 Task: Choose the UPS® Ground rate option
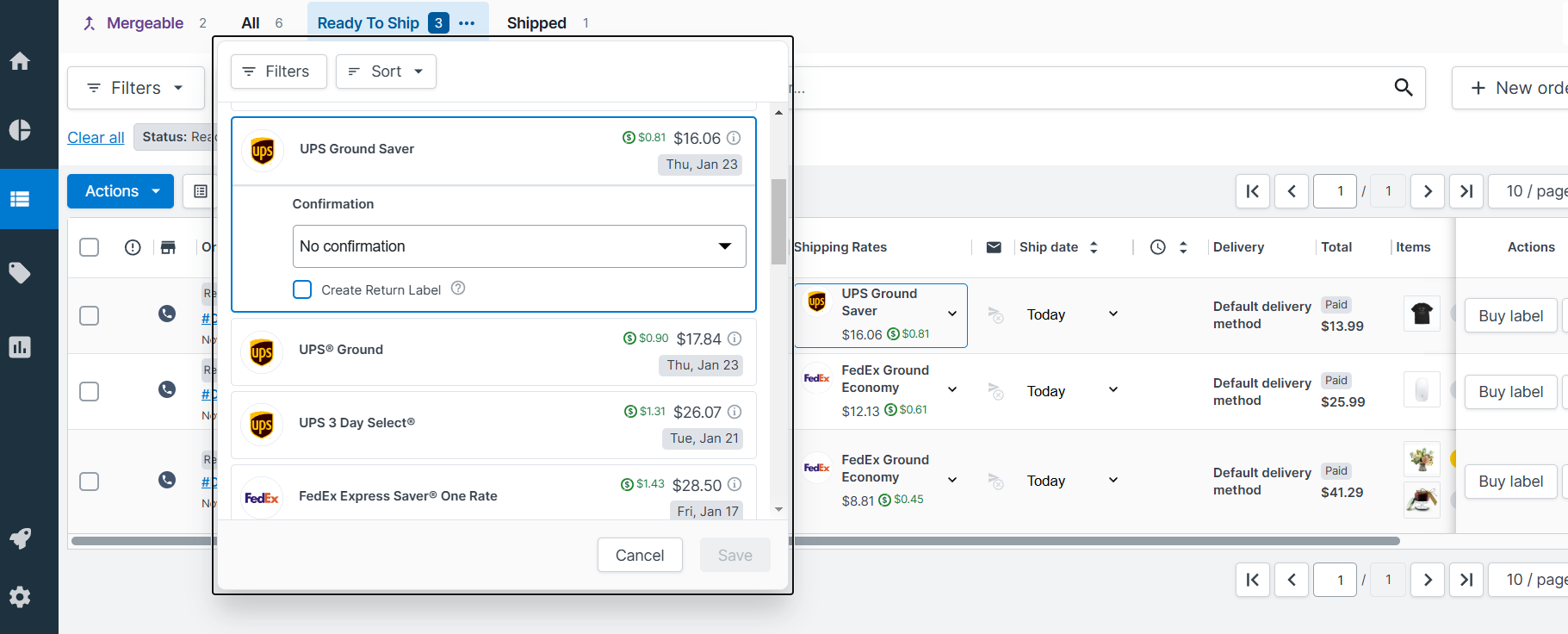point(494,351)
